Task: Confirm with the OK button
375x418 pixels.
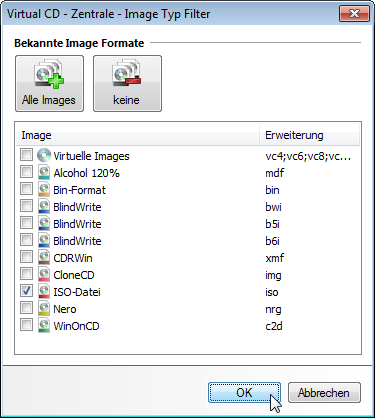Action: click(x=244, y=393)
